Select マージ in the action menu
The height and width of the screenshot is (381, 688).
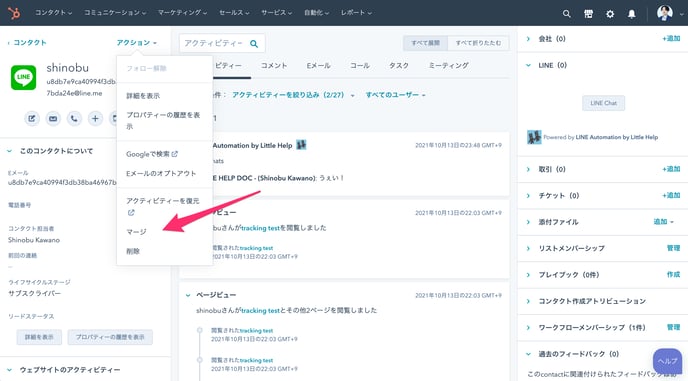pos(136,231)
